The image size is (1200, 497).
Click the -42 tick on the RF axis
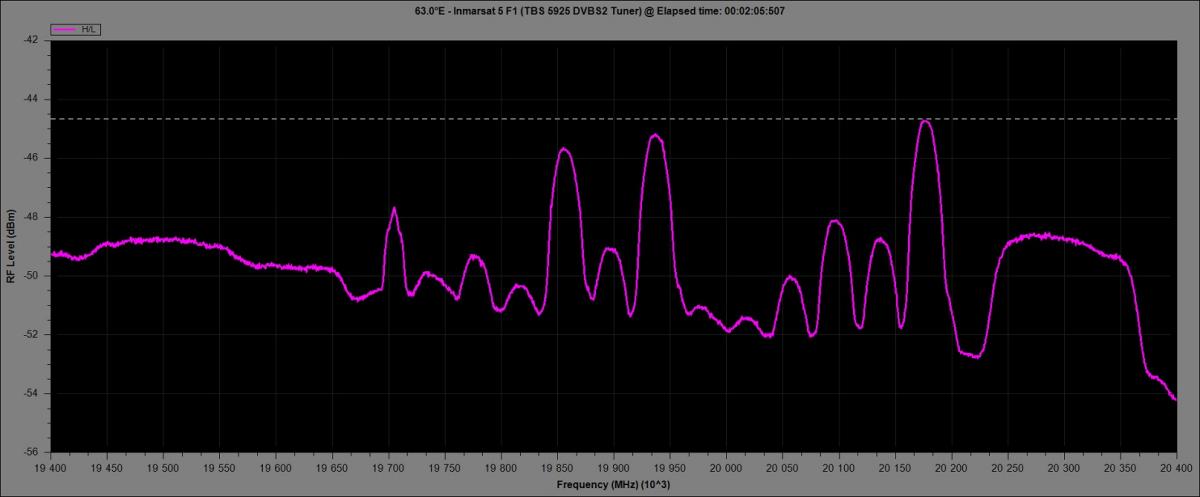click(x=30, y=40)
